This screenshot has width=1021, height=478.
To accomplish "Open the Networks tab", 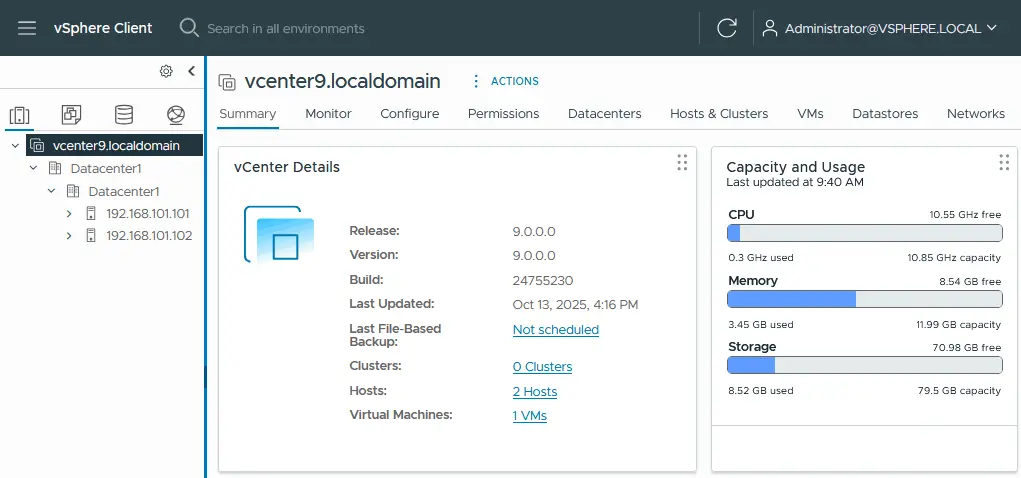I will pyautogui.click(x=975, y=113).
